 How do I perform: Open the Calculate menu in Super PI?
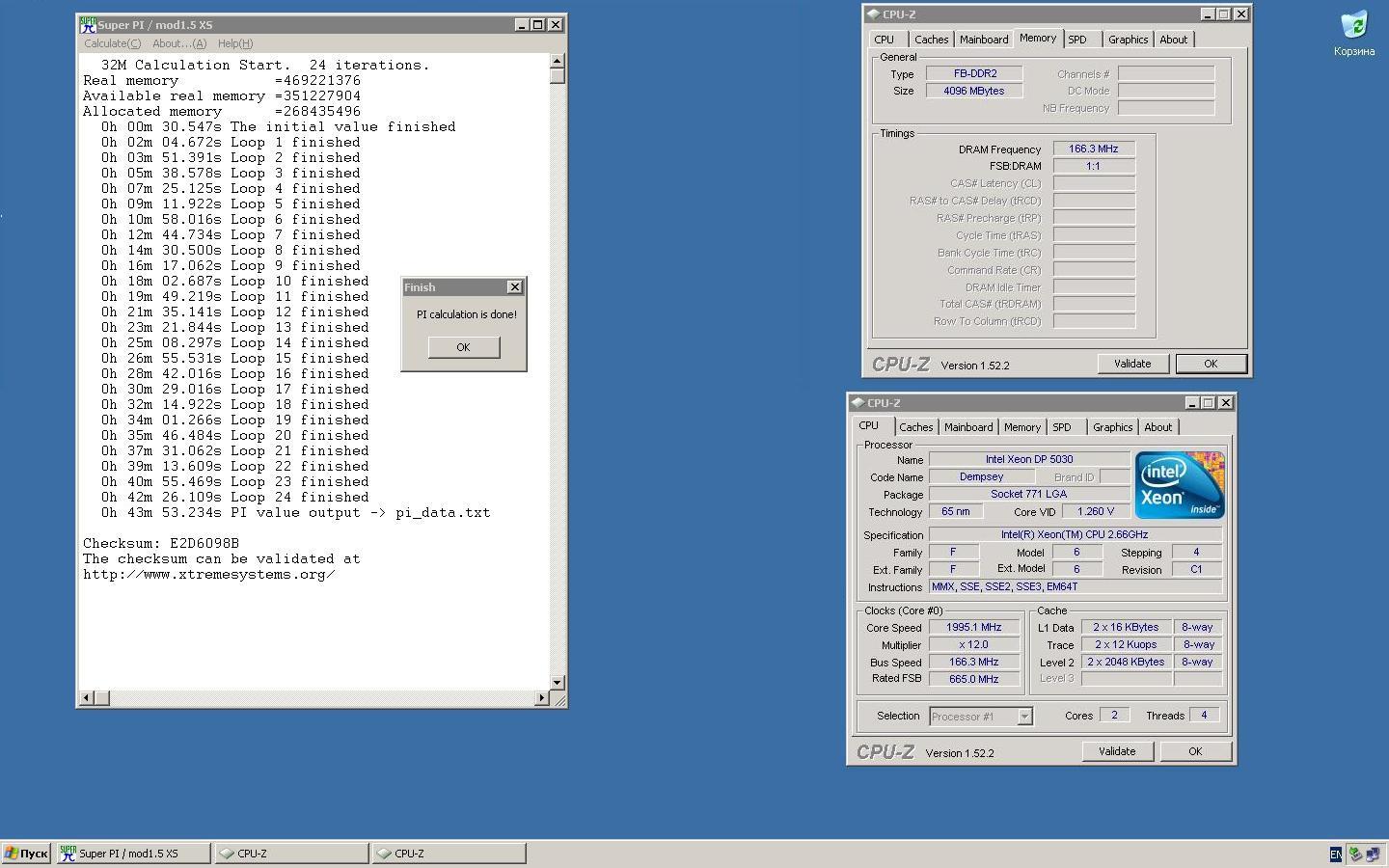click(112, 43)
